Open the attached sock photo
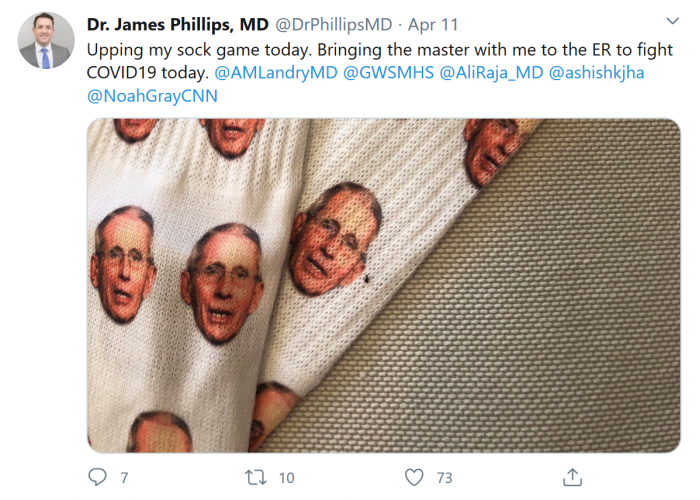This screenshot has height=500, width=700. 384,285
